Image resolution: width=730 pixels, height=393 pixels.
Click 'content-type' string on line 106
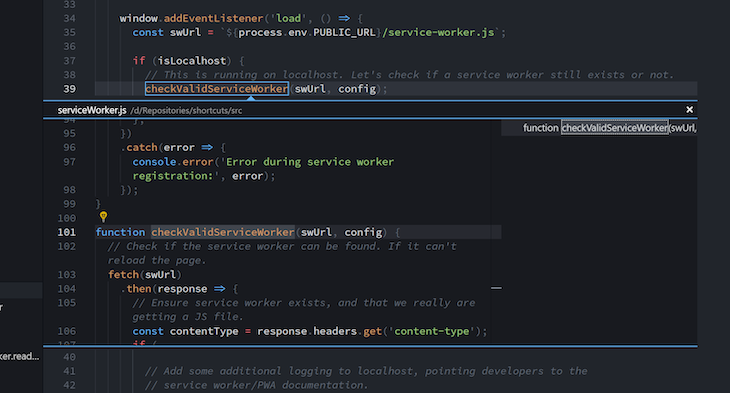click(x=432, y=331)
